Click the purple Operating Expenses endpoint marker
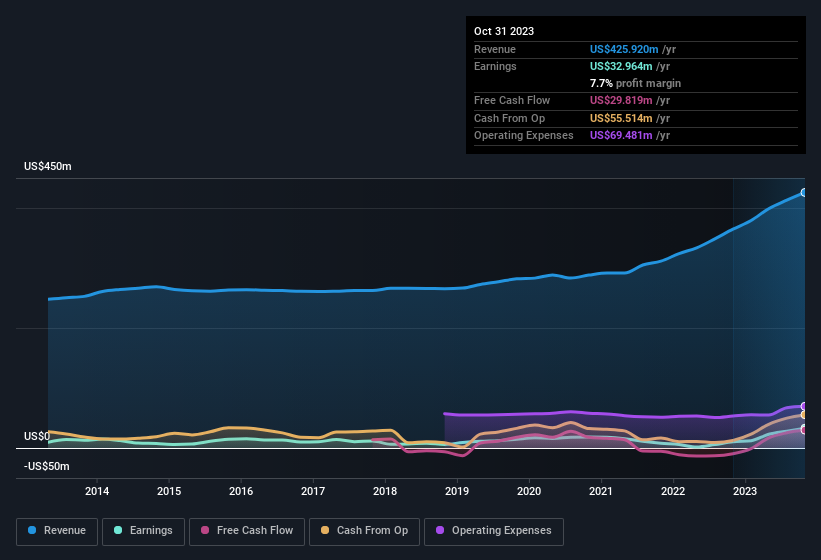The image size is (821, 560). tap(804, 406)
